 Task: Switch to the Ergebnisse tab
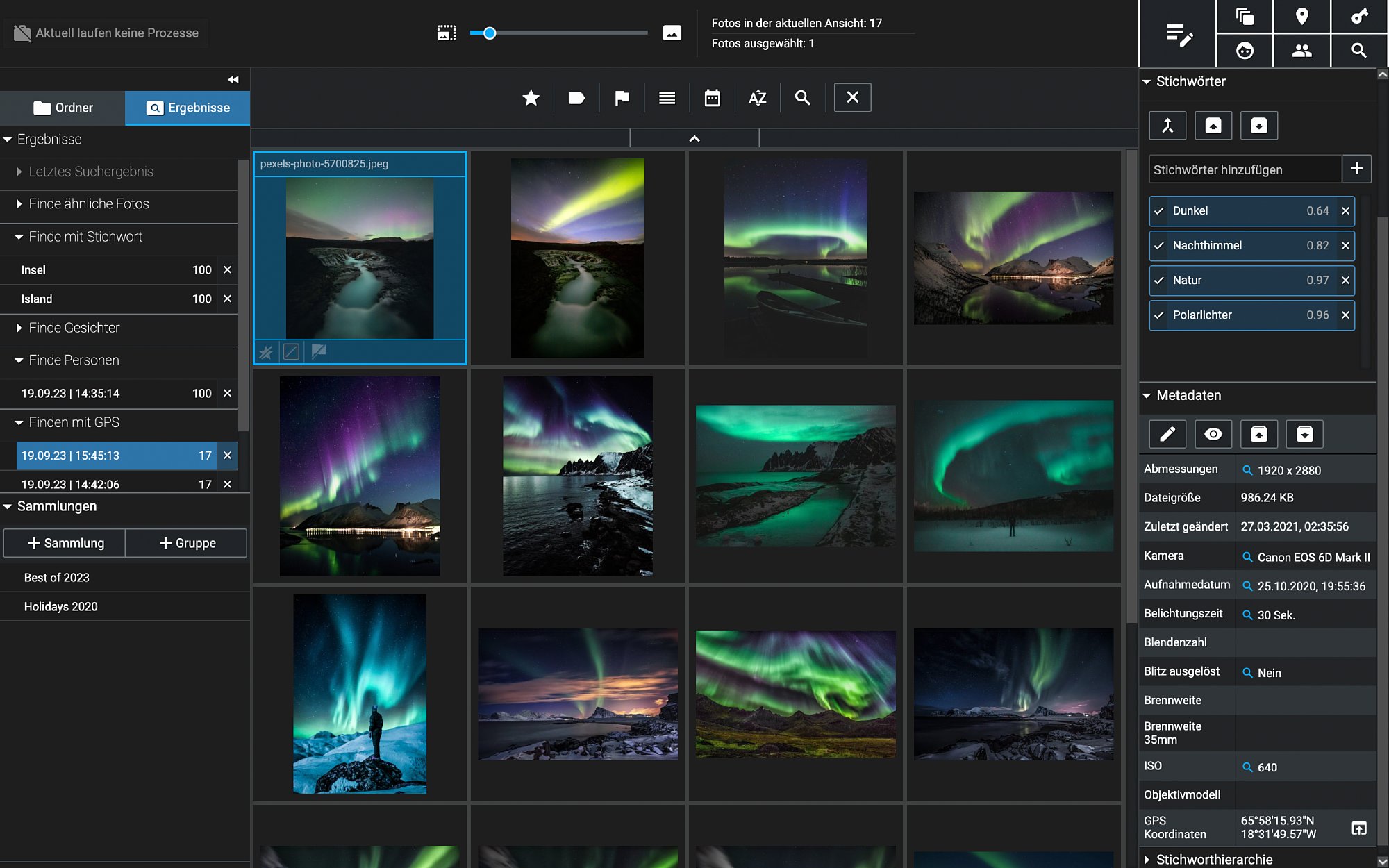point(188,108)
